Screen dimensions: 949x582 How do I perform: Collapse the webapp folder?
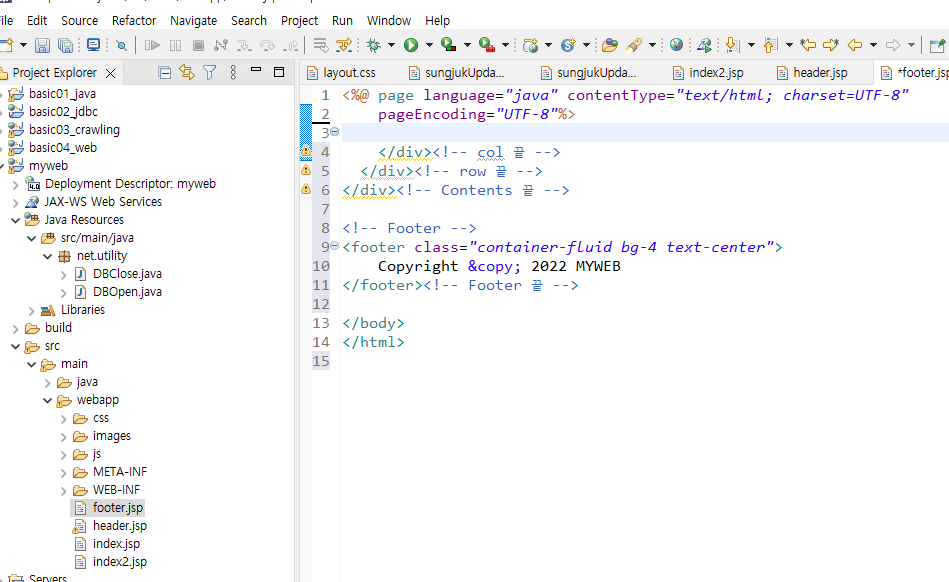coord(47,401)
